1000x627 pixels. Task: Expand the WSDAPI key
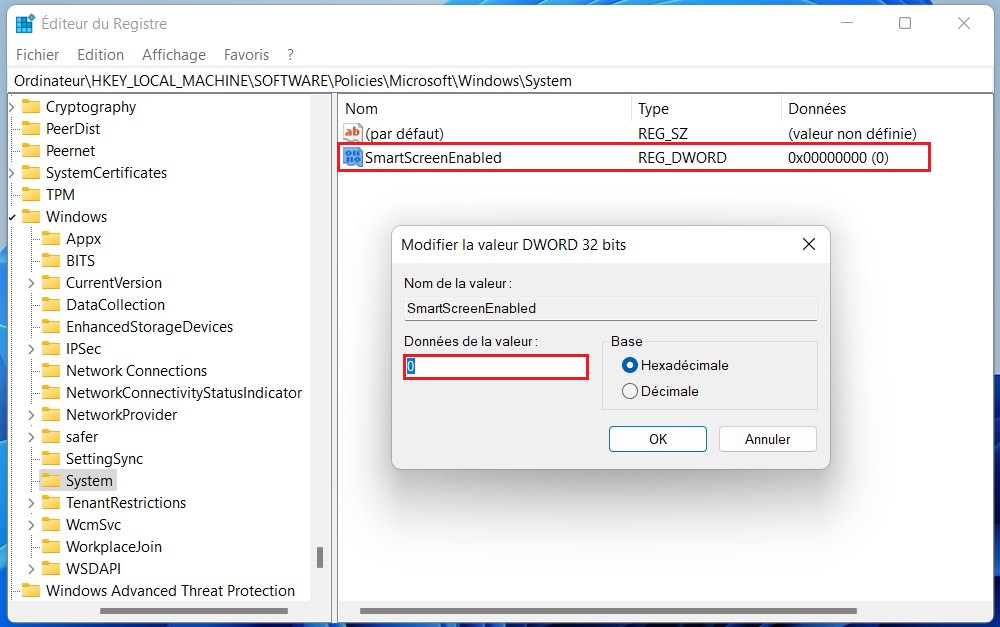31,569
